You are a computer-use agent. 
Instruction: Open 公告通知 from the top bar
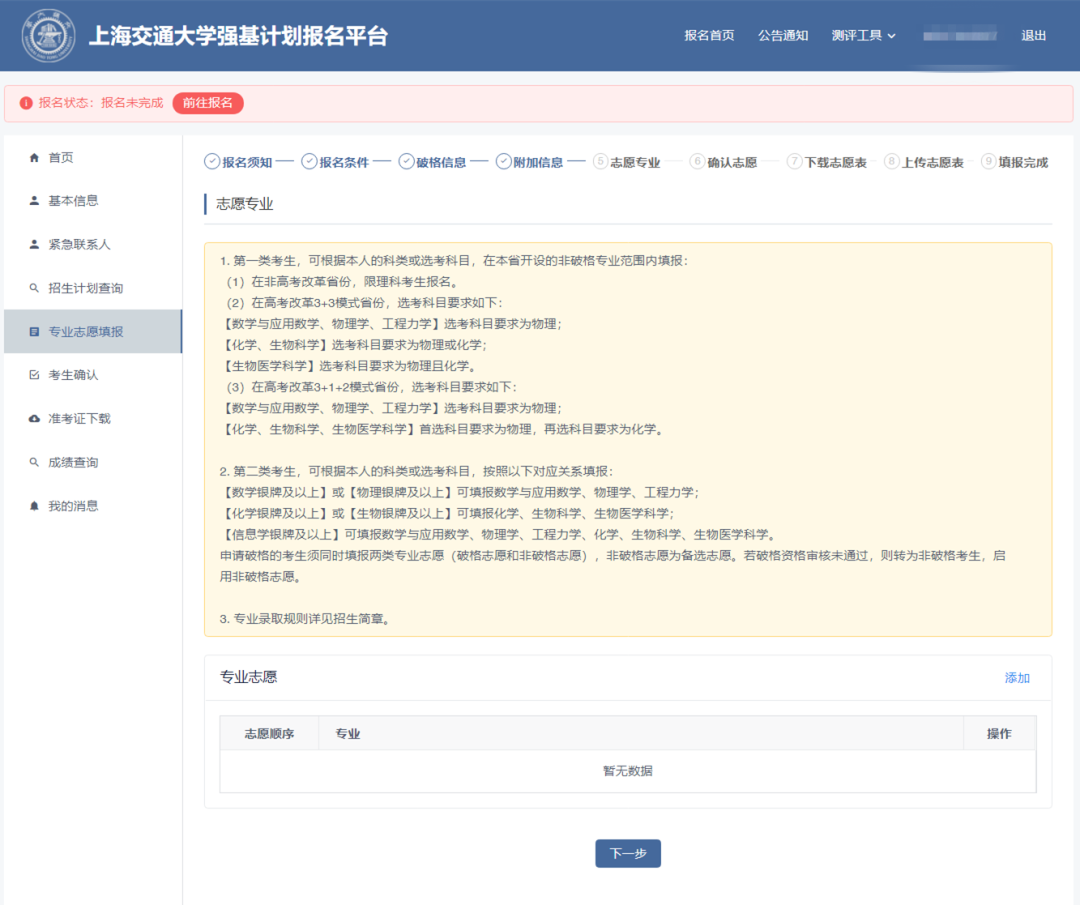point(783,34)
